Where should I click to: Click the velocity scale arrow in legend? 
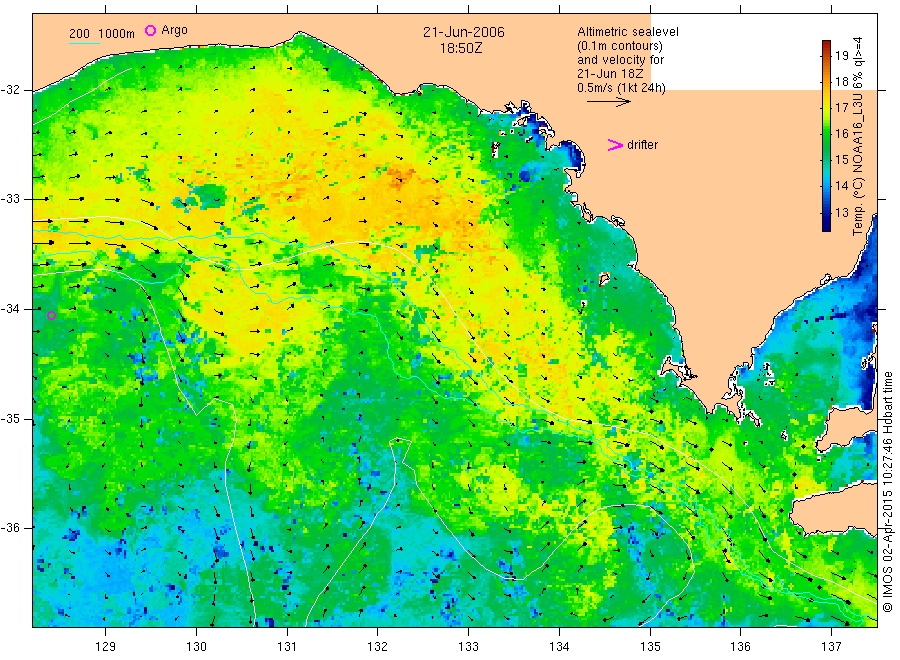coord(608,102)
